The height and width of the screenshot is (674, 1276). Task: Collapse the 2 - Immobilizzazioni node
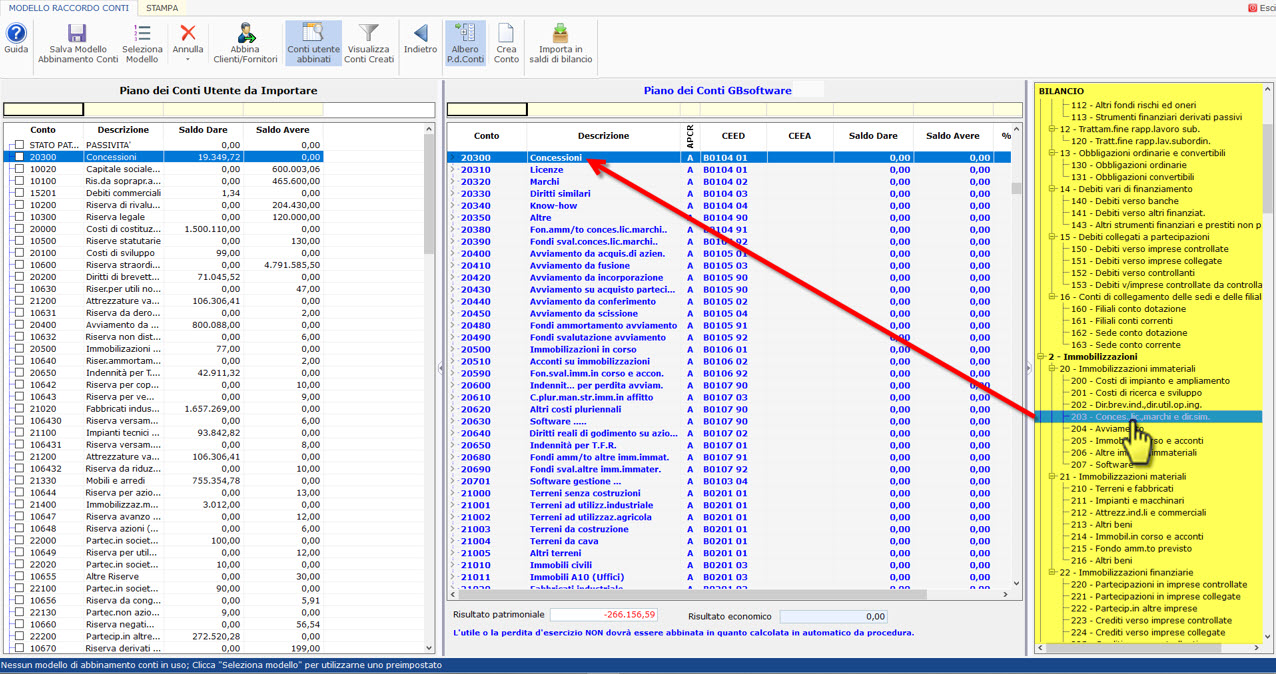tap(1041, 357)
